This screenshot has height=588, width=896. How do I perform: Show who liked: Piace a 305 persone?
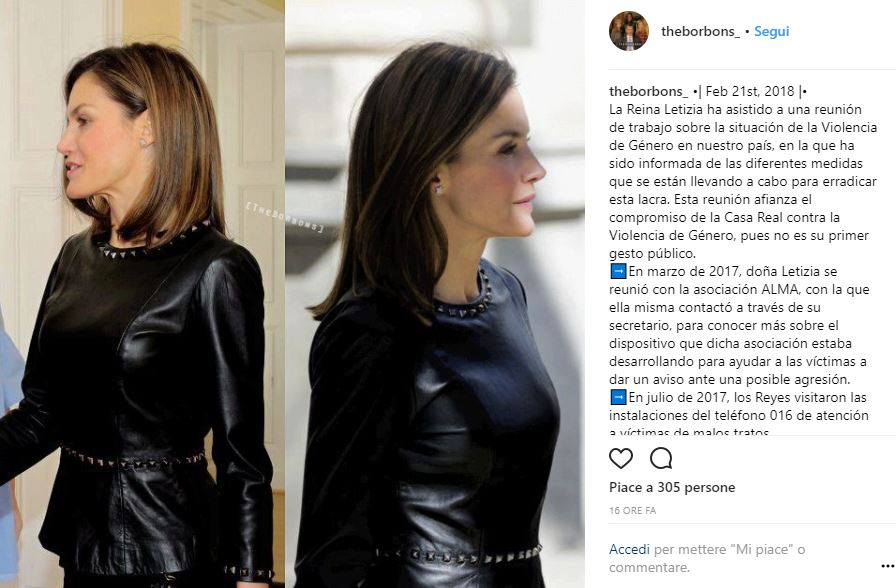click(672, 487)
